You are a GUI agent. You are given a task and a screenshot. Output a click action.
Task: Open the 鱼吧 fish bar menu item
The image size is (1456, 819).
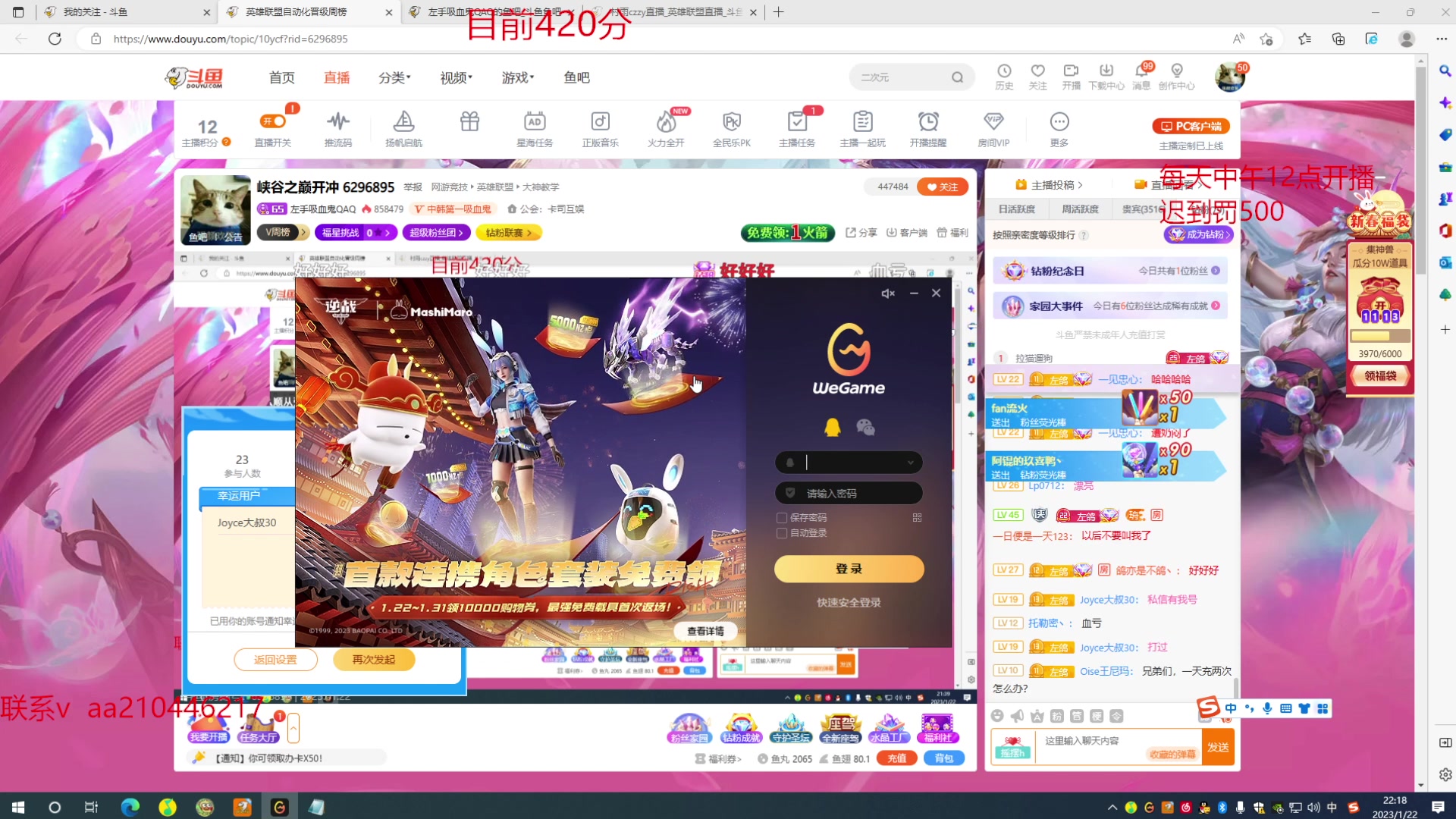pos(576,77)
